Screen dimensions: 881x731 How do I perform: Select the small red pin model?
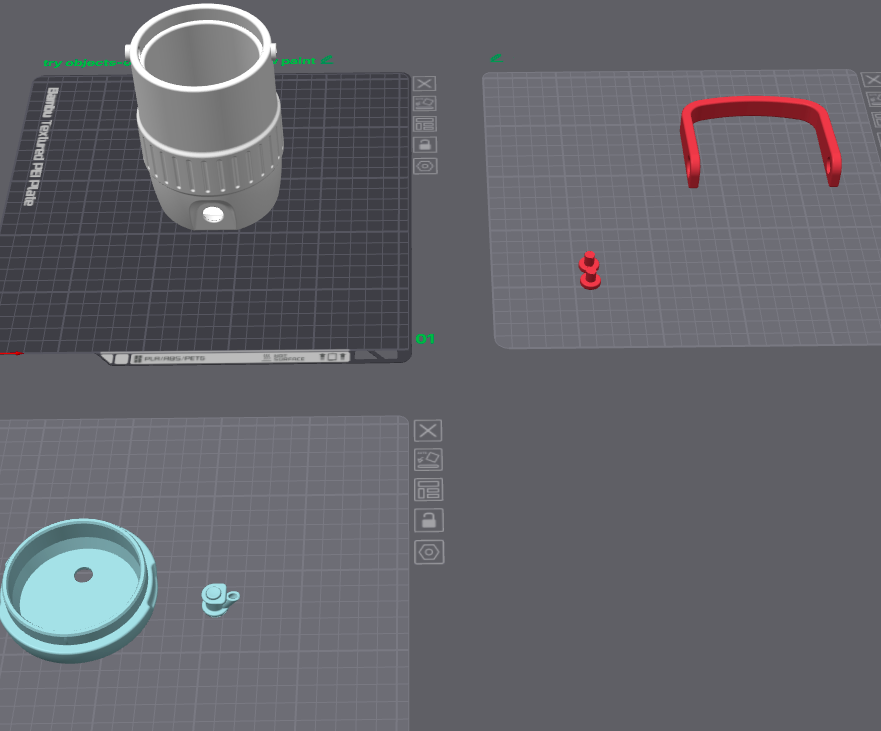(x=589, y=271)
